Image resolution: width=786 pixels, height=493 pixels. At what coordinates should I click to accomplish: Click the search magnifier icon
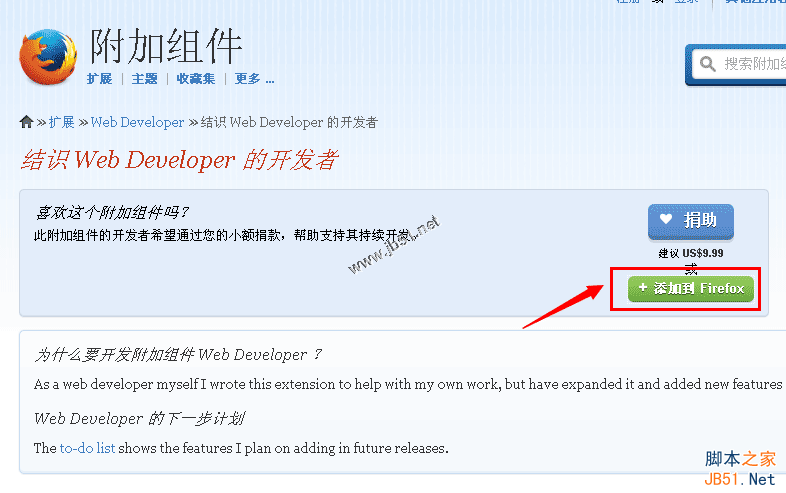(707, 64)
